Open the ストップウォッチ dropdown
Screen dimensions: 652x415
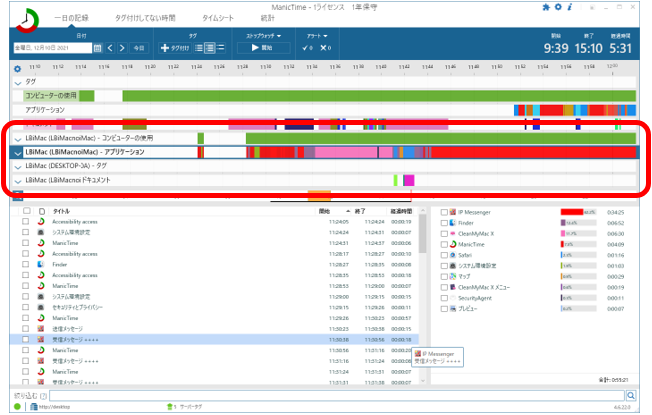264,36
